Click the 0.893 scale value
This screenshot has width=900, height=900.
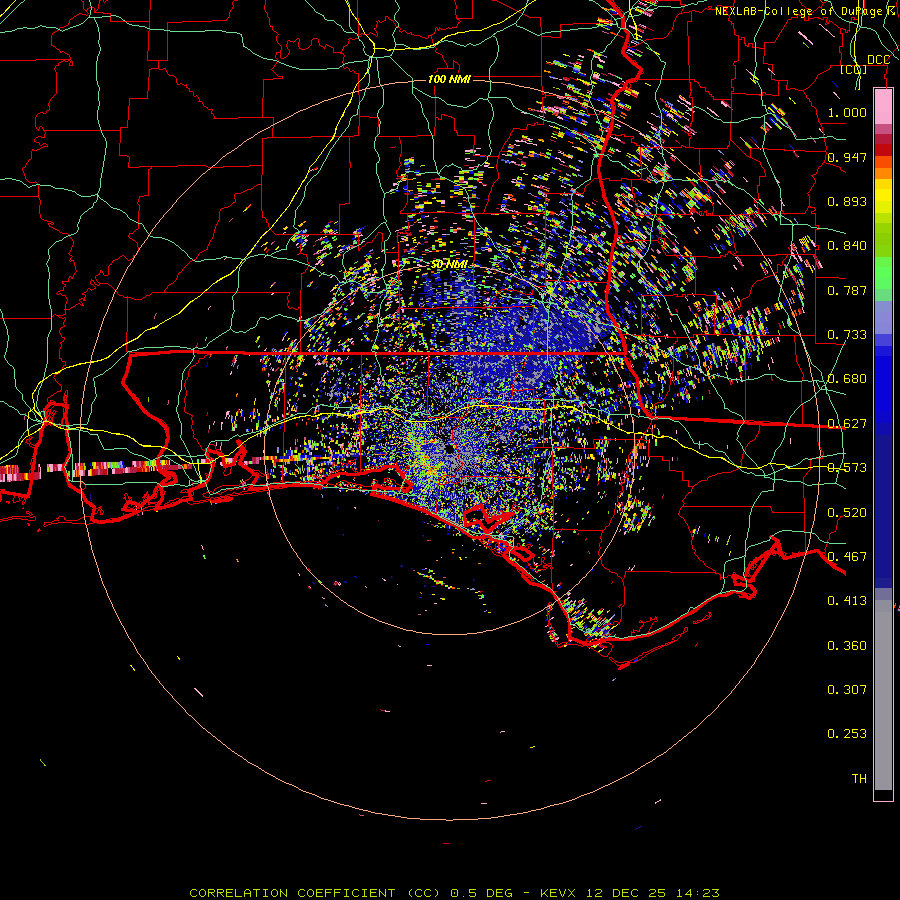[x=847, y=201]
